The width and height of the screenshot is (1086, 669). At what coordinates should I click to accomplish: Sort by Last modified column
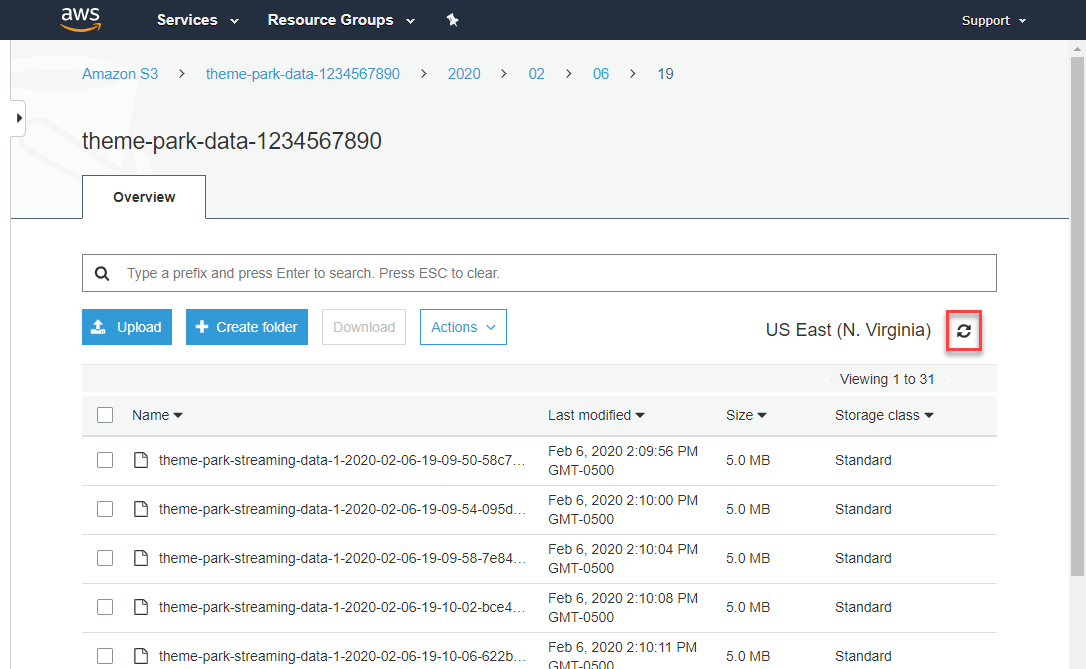pos(596,415)
